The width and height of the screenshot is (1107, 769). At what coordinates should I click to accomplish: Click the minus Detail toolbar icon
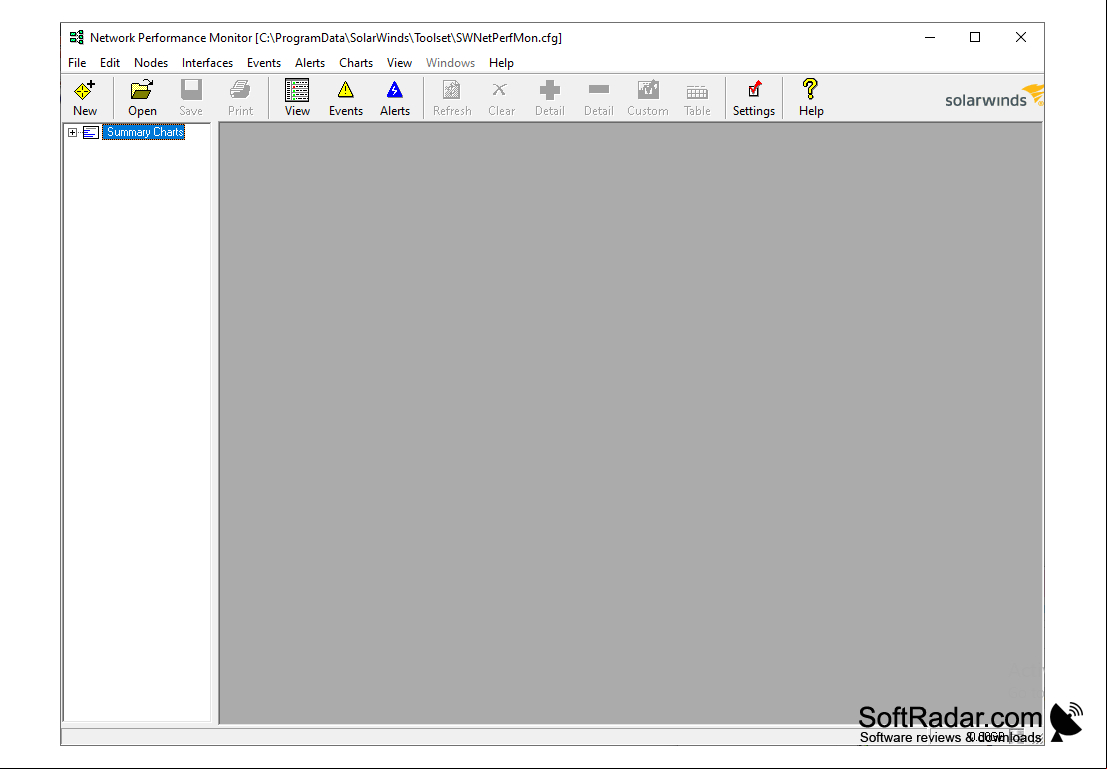(x=599, y=90)
